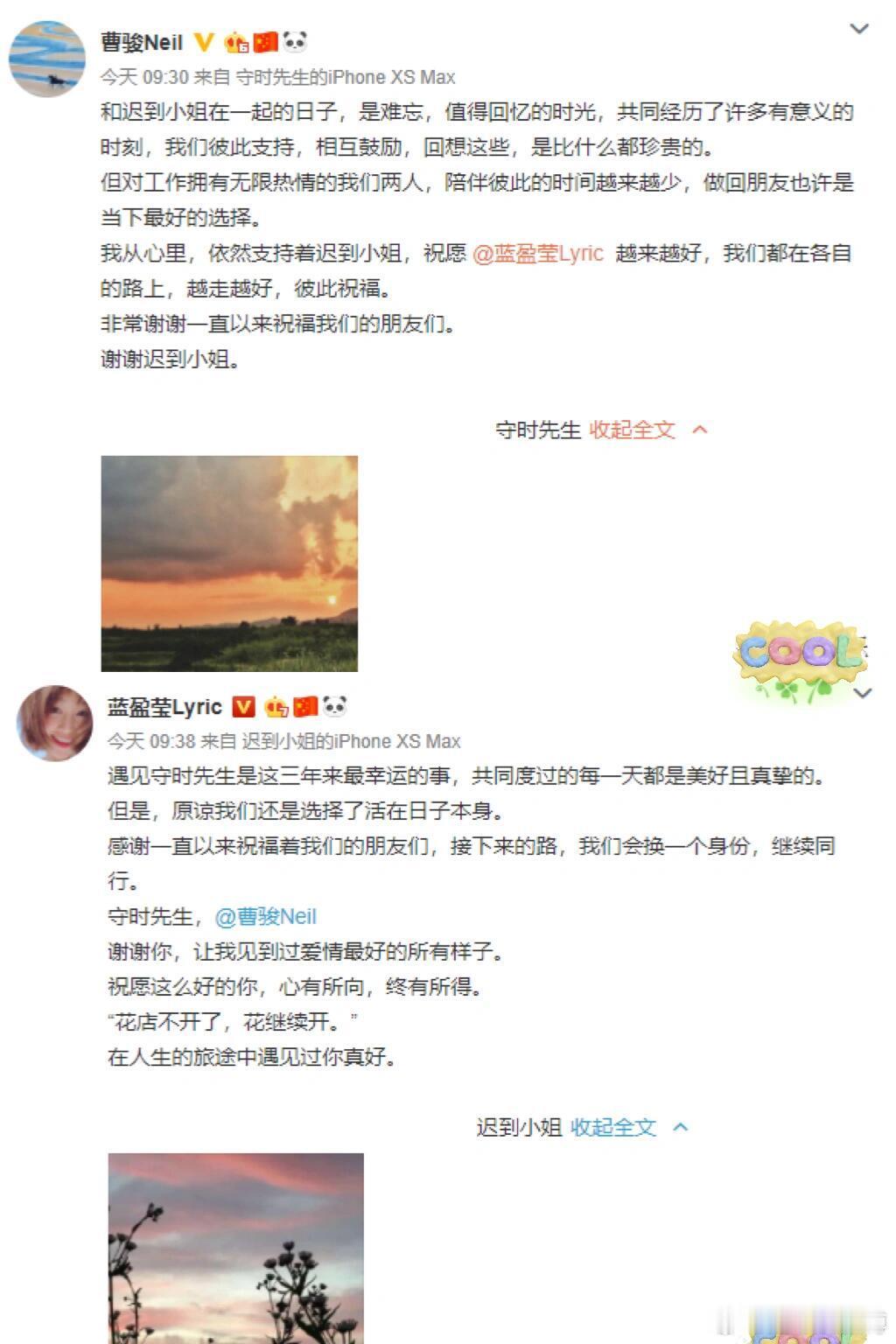Click the 曹骏Neil username

(142, 42)
